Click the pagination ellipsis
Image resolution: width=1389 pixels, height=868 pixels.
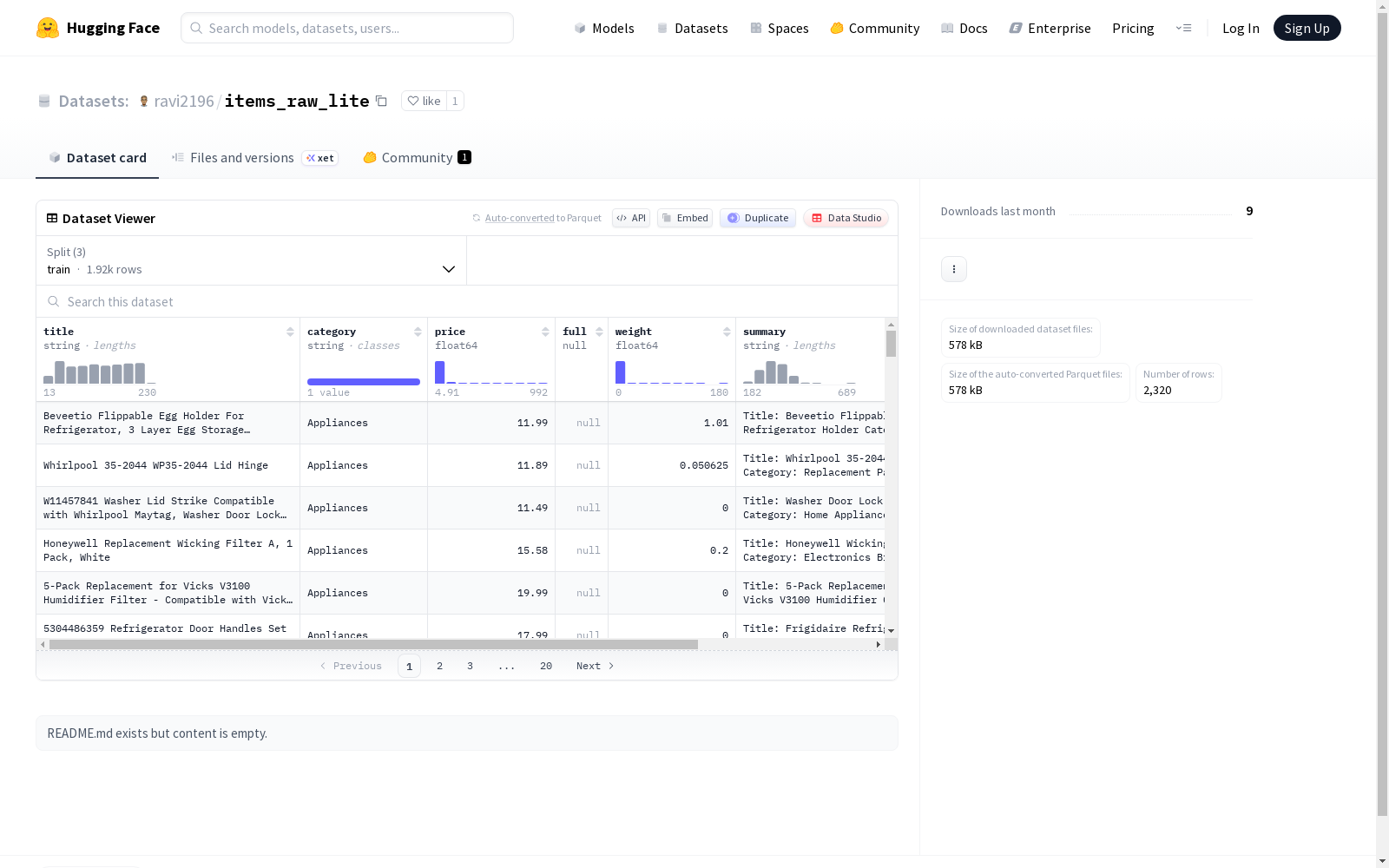pos(507,666)
